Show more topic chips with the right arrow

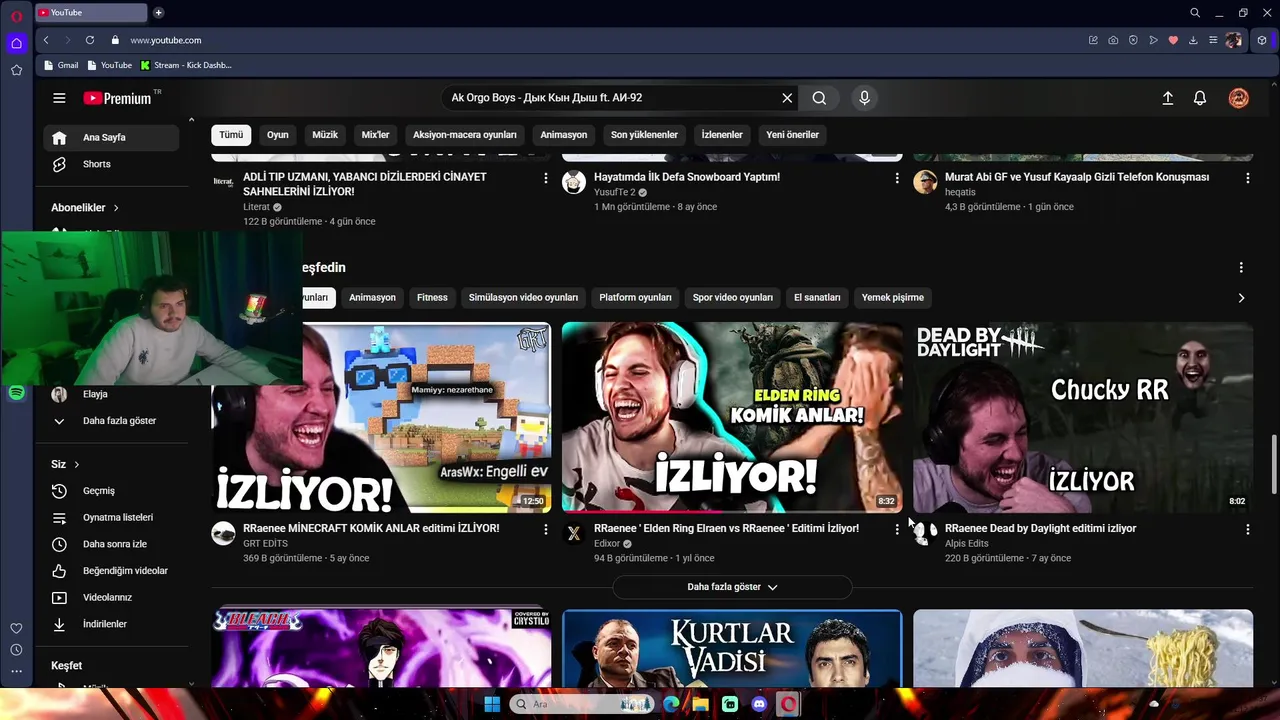click(1241, 298)
